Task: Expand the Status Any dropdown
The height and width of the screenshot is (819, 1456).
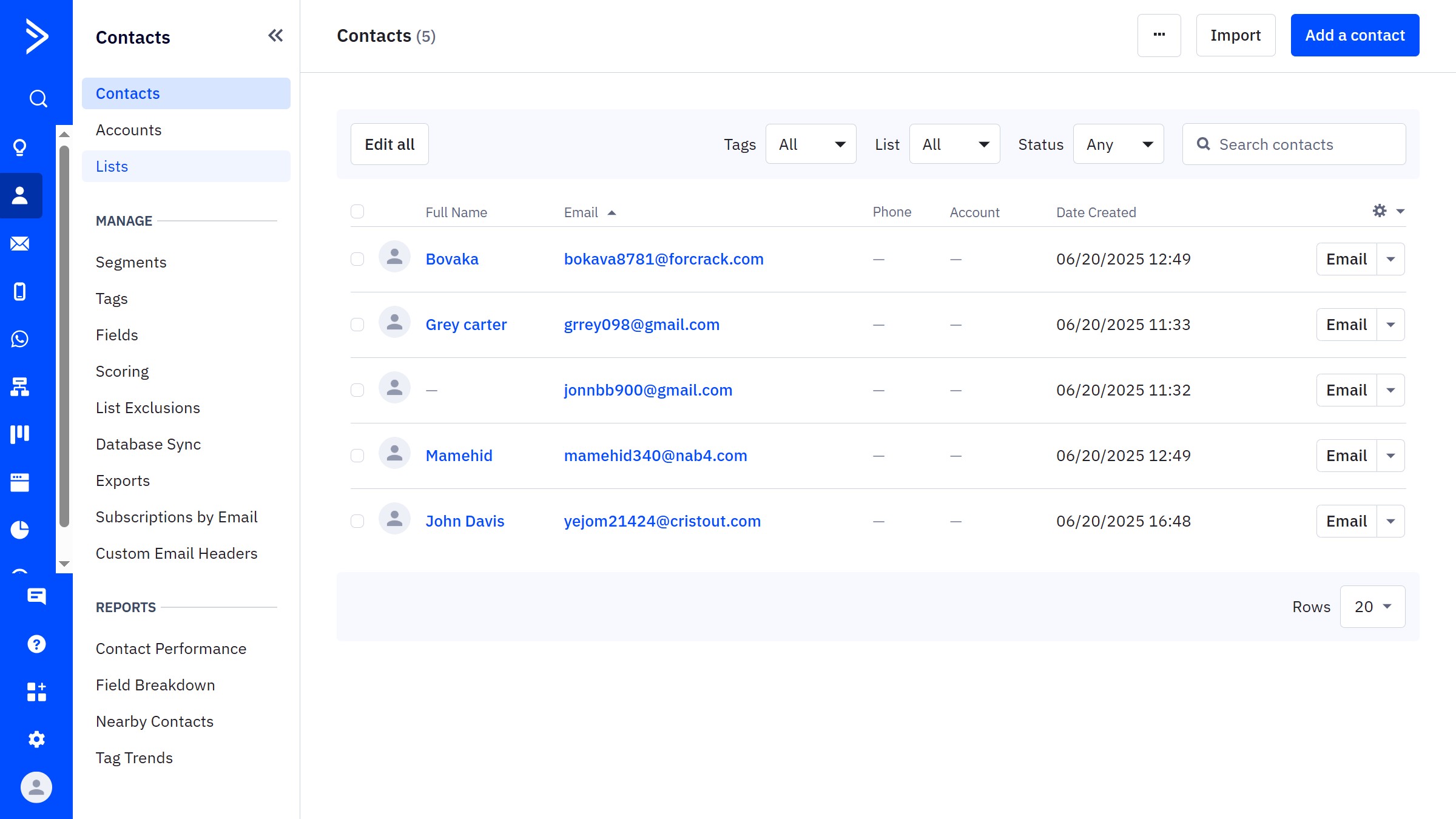Action: pos(1118,144)
